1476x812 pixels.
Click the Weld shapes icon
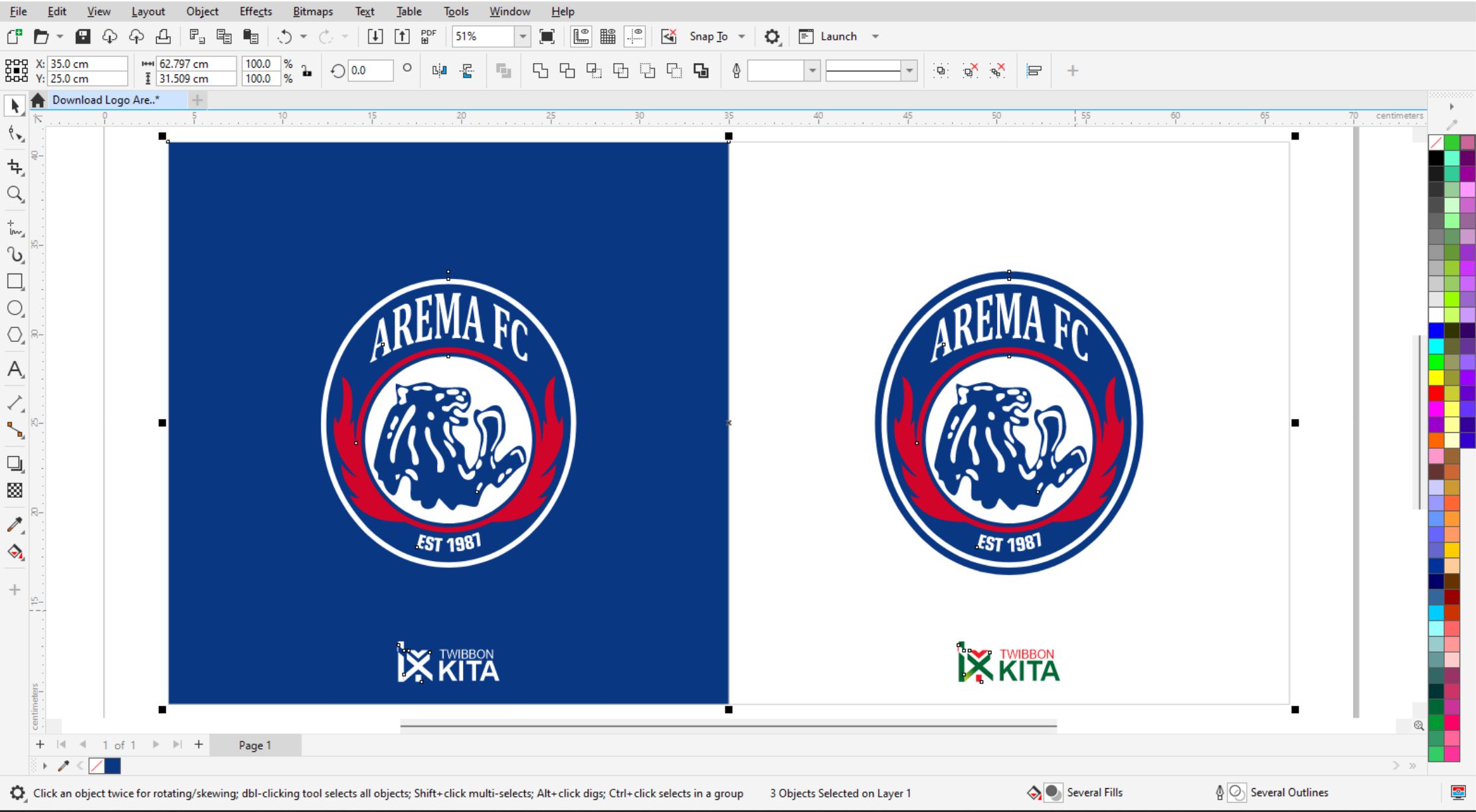540,71
